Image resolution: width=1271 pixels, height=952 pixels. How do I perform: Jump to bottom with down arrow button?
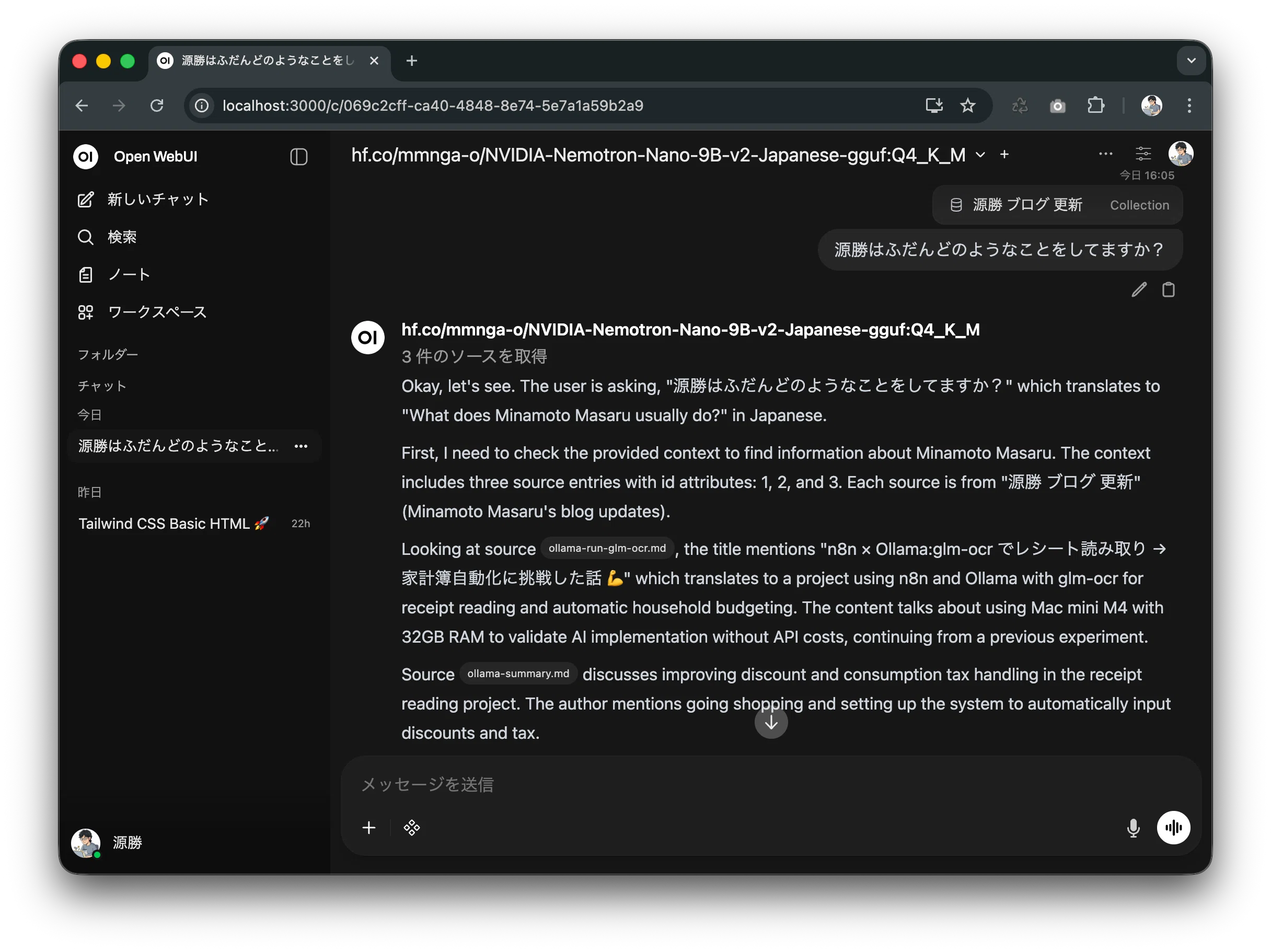pos(770,722)
